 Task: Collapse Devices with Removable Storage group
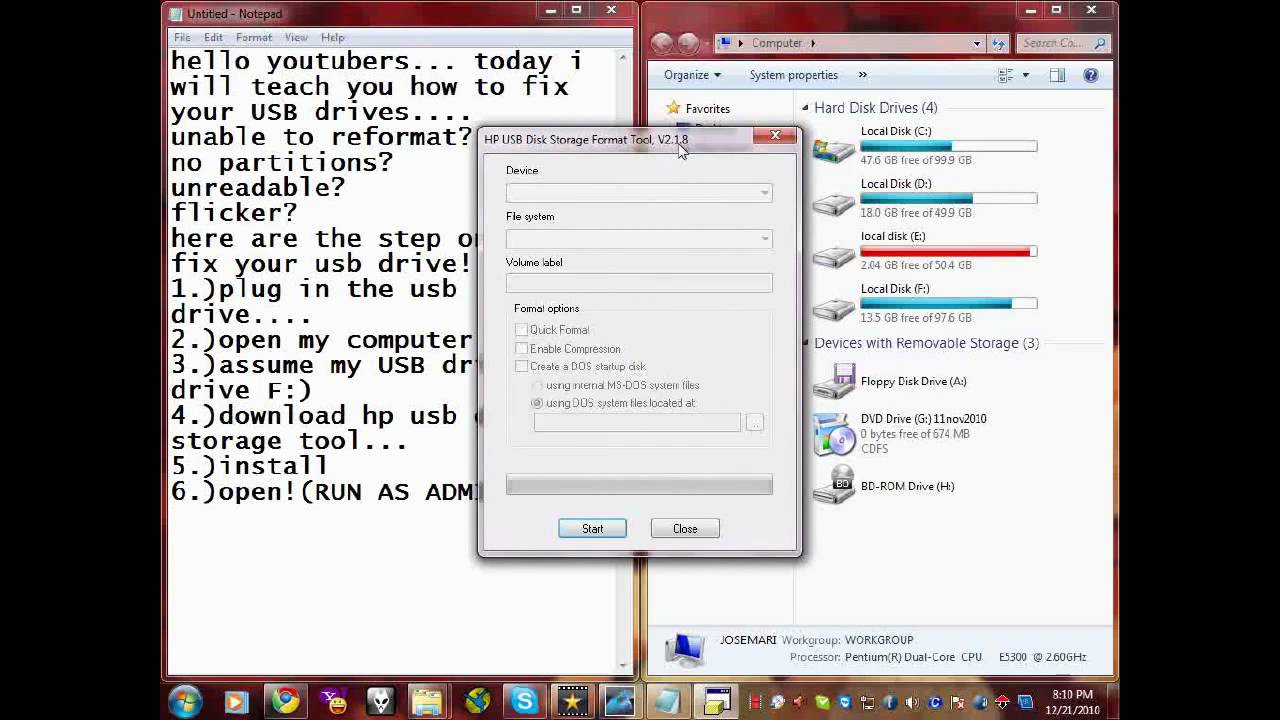coord(805,343)
